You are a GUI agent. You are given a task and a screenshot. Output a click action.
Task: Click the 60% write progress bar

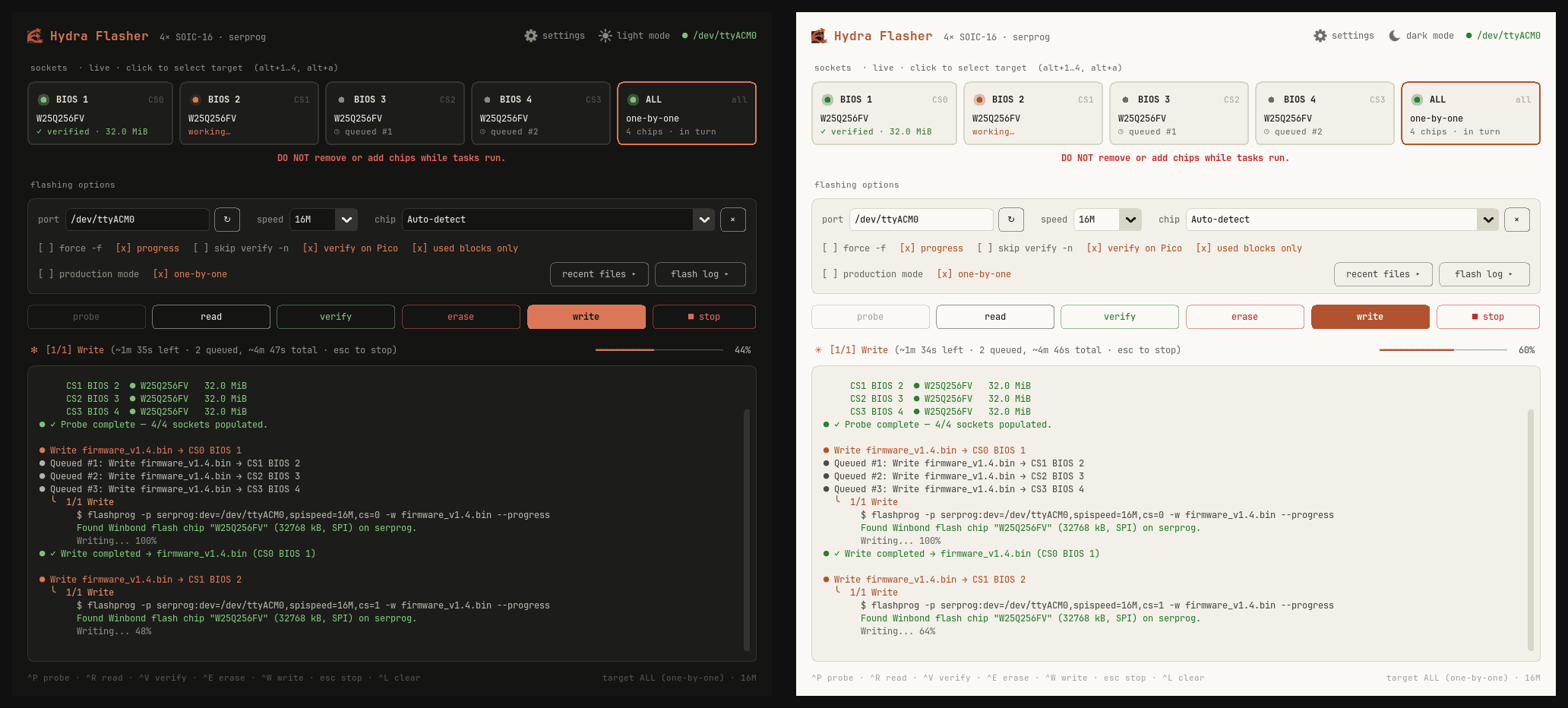[x=1443, y=350]
